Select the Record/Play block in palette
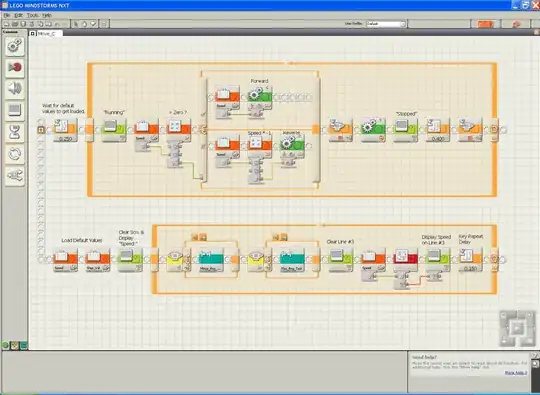The image size is (540, 395). 15,67
